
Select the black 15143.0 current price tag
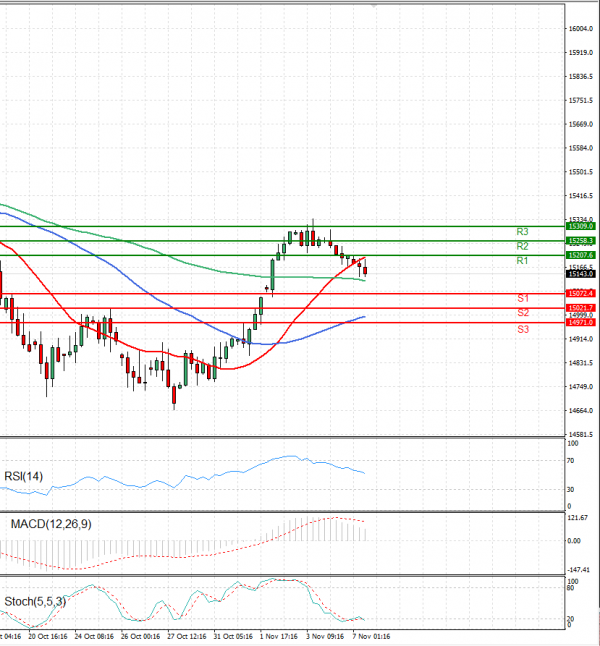(581, 273)
